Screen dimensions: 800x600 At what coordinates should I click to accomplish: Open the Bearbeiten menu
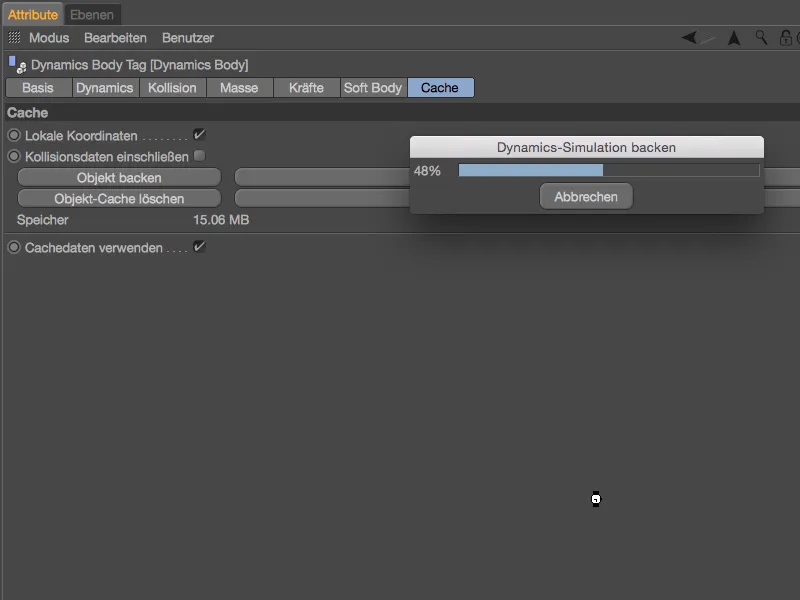(115, 38)
